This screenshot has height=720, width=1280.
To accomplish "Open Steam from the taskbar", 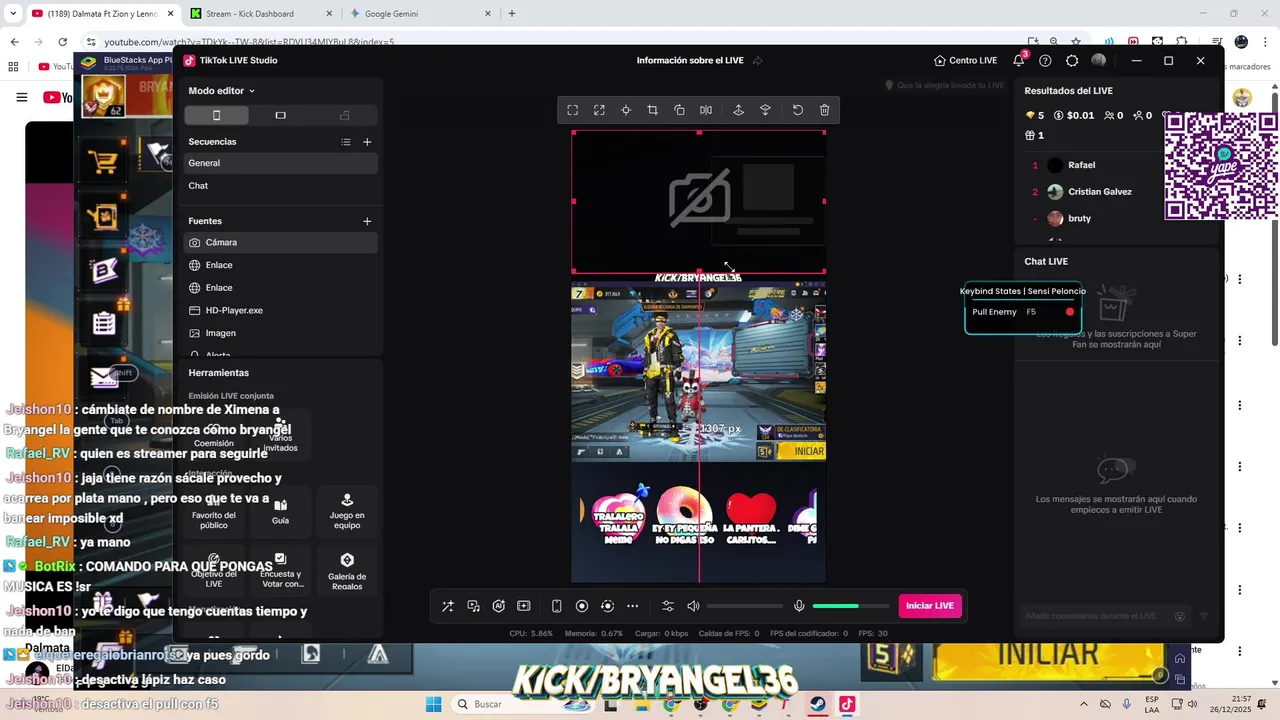I will [x=818, y=704].
